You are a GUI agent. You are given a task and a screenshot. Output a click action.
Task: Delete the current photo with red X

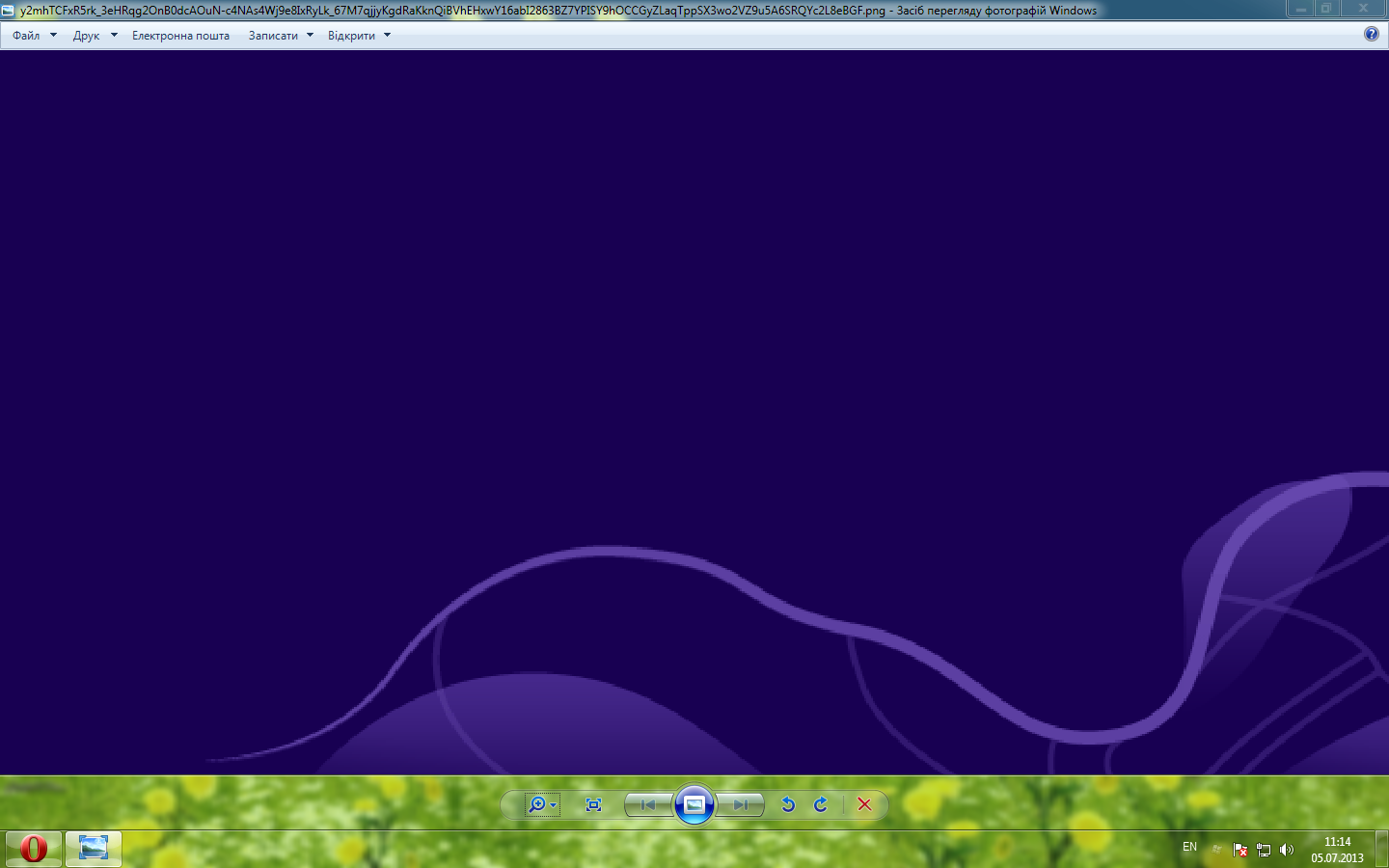click(864, 804)
